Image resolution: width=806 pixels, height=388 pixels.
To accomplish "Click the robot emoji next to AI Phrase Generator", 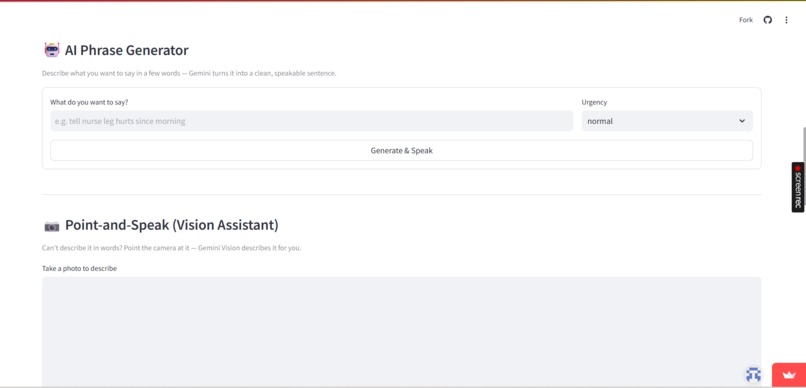I will [52, 50].
